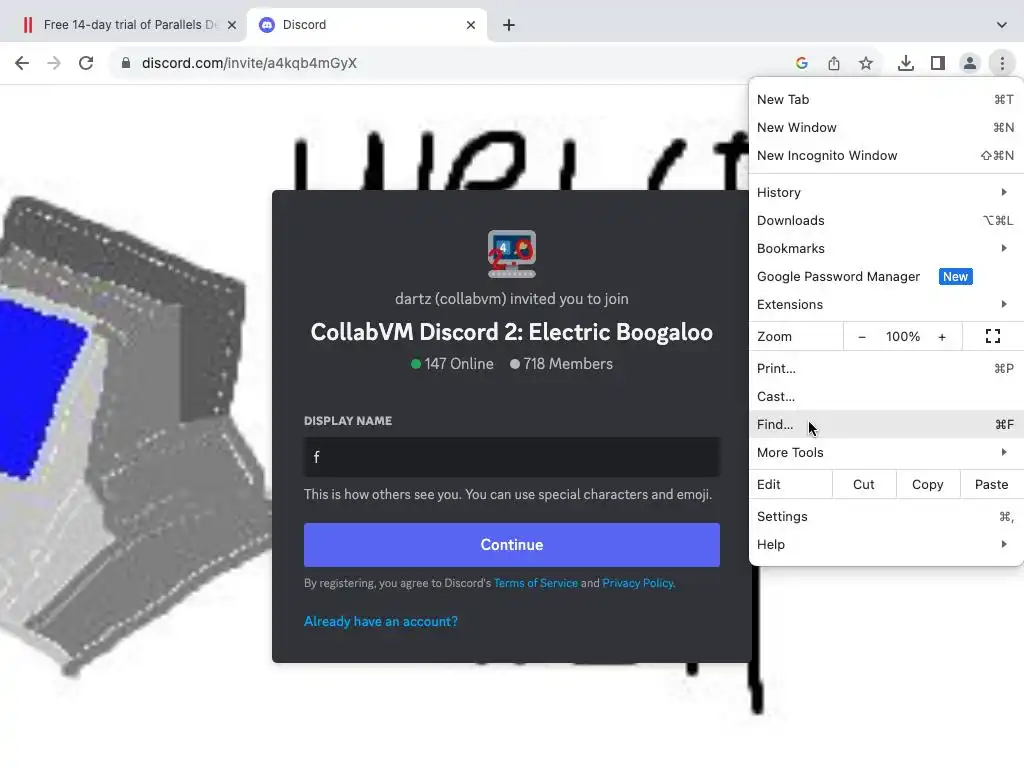This screenshot has height=768, width=1024.
Task: Open Downloads from the menu
Action: coord(886,220)
